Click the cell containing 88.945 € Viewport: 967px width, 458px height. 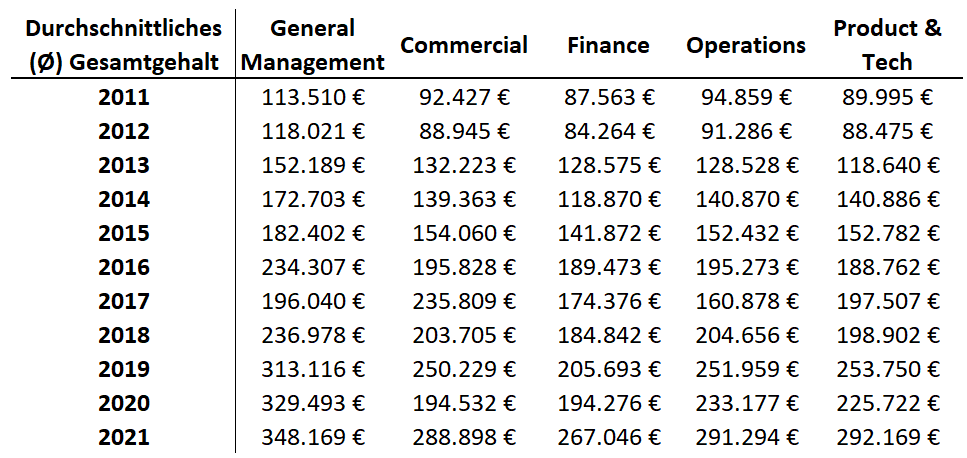(x=464, y=132)
